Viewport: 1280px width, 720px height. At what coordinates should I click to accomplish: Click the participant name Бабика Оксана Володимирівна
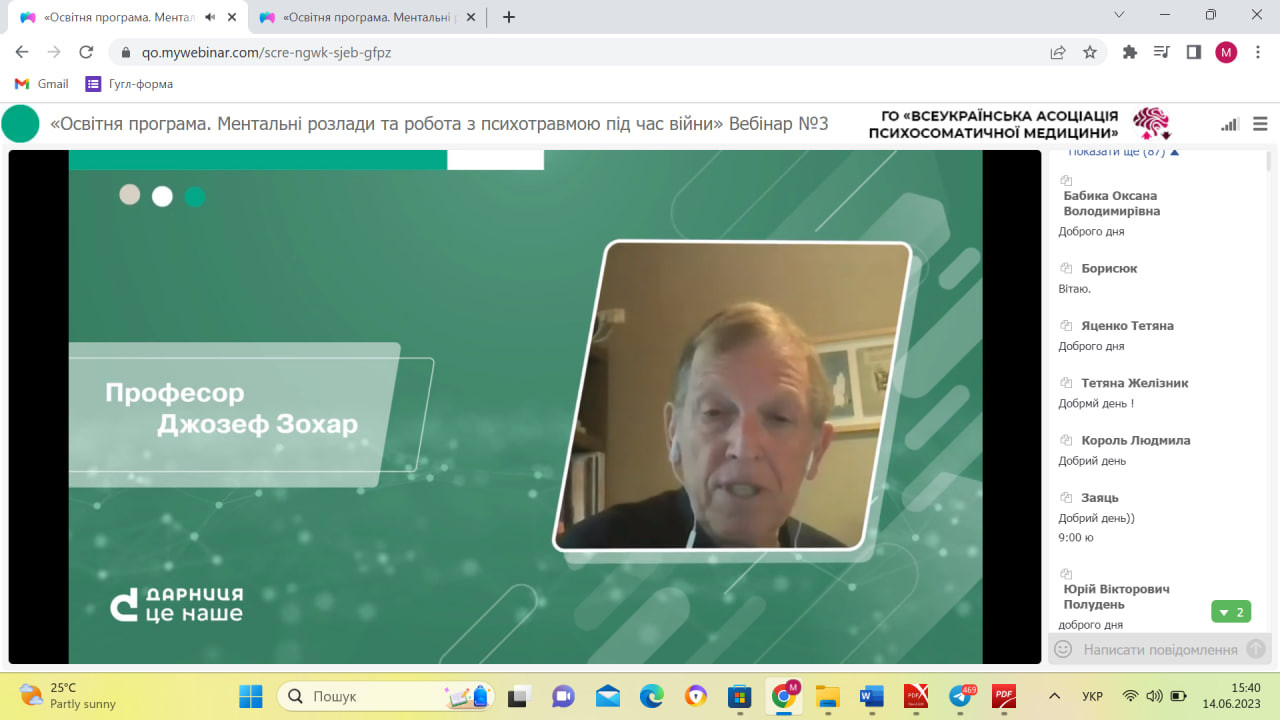pos(1111,203)
